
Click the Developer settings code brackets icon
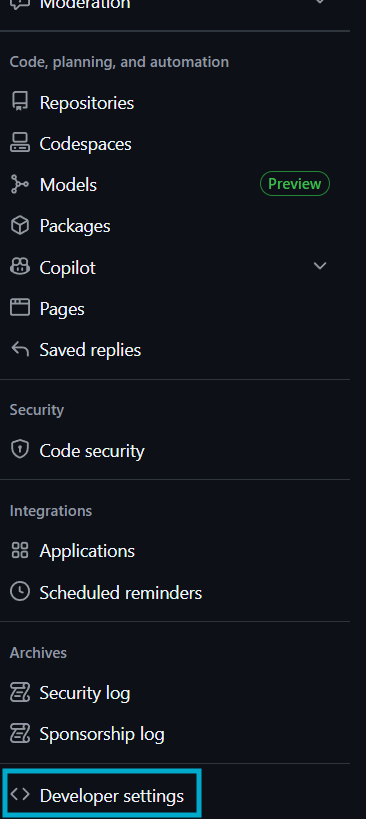coord(20,794)
